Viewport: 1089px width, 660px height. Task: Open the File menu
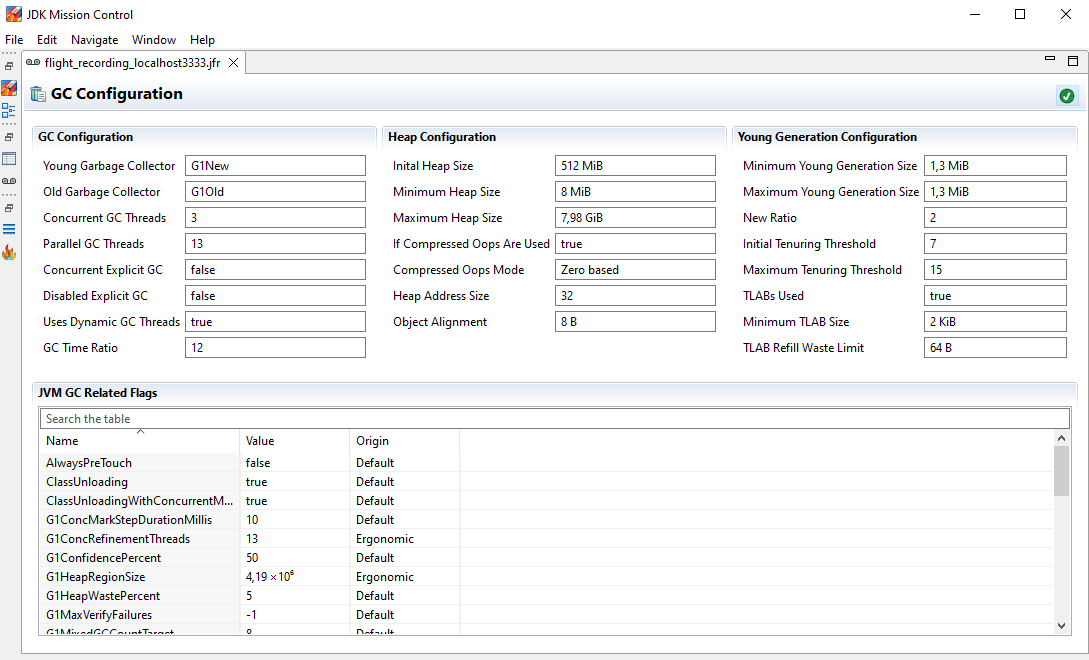[x=14, y=40]
